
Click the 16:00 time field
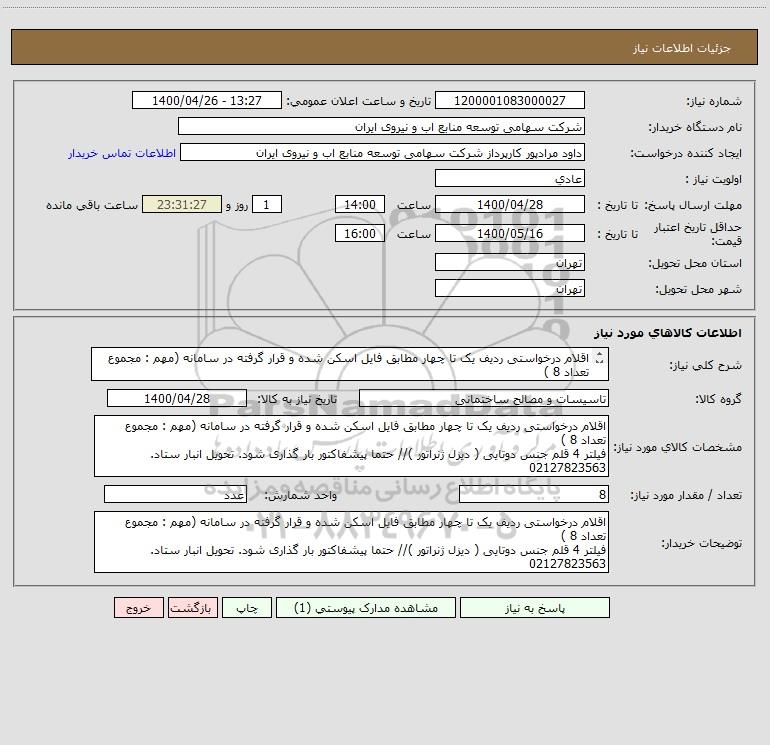(x=359, y=233)
